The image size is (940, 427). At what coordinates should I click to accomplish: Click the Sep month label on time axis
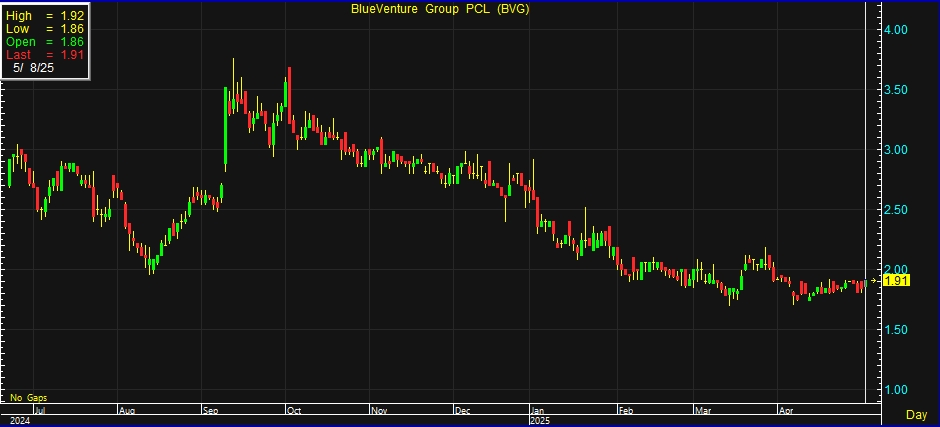pos(211,411)
